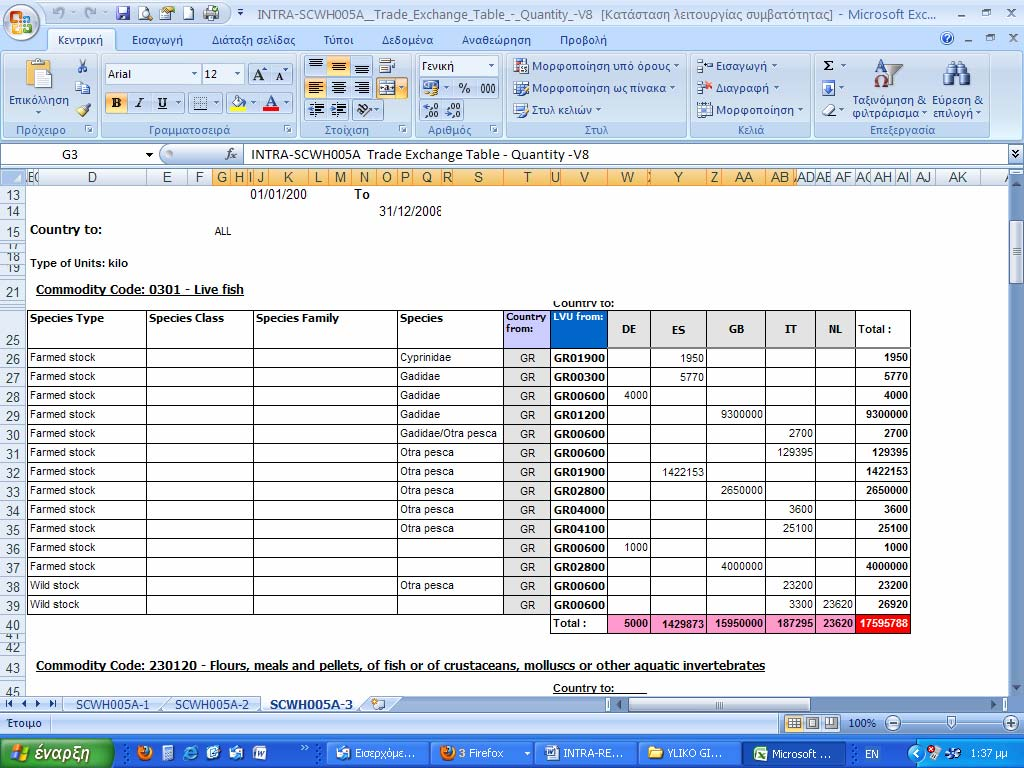
Task: Switch to sheet tab SCWH005A-2
Action: point(212,704)
